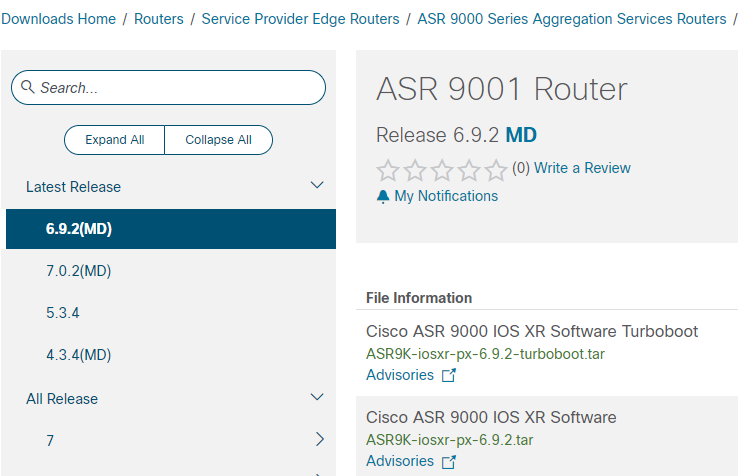The image size is (738, 476).
Task: Click the My Notifications bell icon
Action: pos(383,196)
